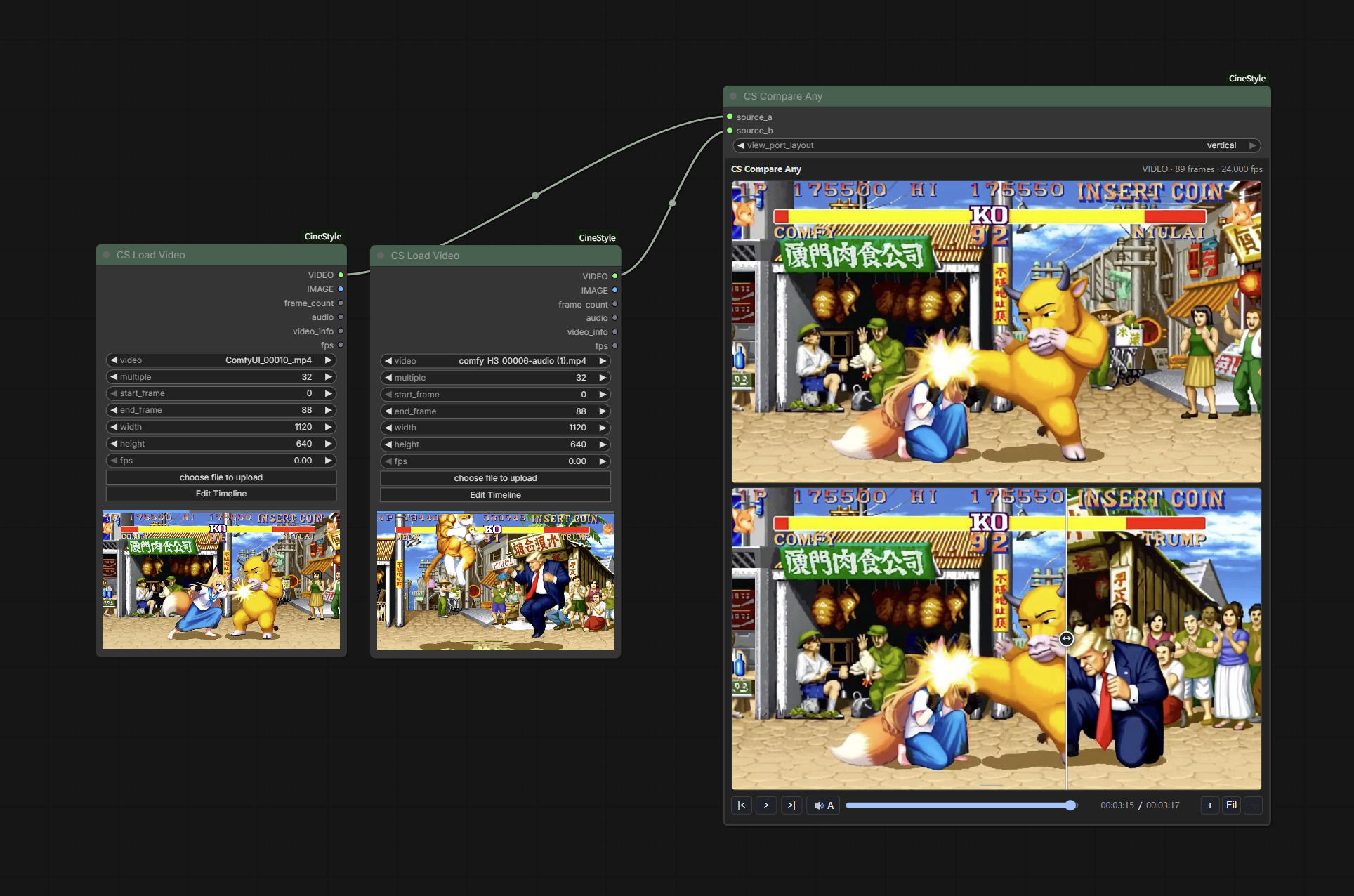This screenshot has height=896, width=1354.
Task: Jump to first frame in Compare player
Action: coord(742,805)
